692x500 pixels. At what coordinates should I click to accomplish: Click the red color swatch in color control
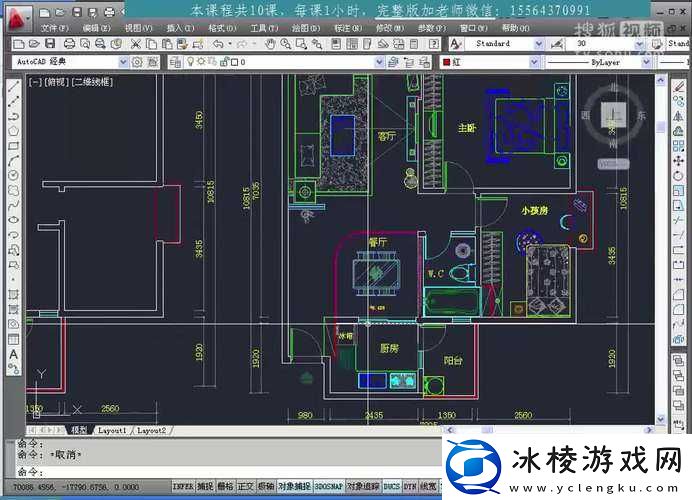pyautogui.click(x=447, y=62)
